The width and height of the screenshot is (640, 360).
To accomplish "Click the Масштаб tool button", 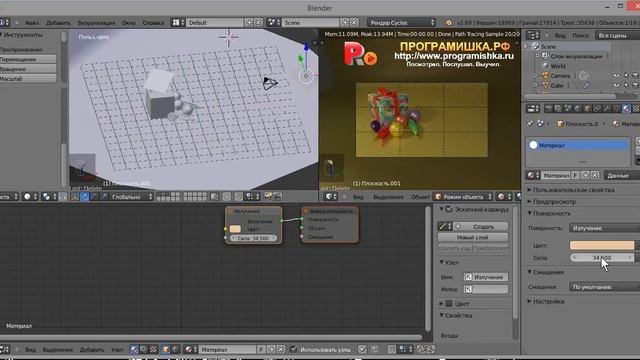I will [28, 78].
